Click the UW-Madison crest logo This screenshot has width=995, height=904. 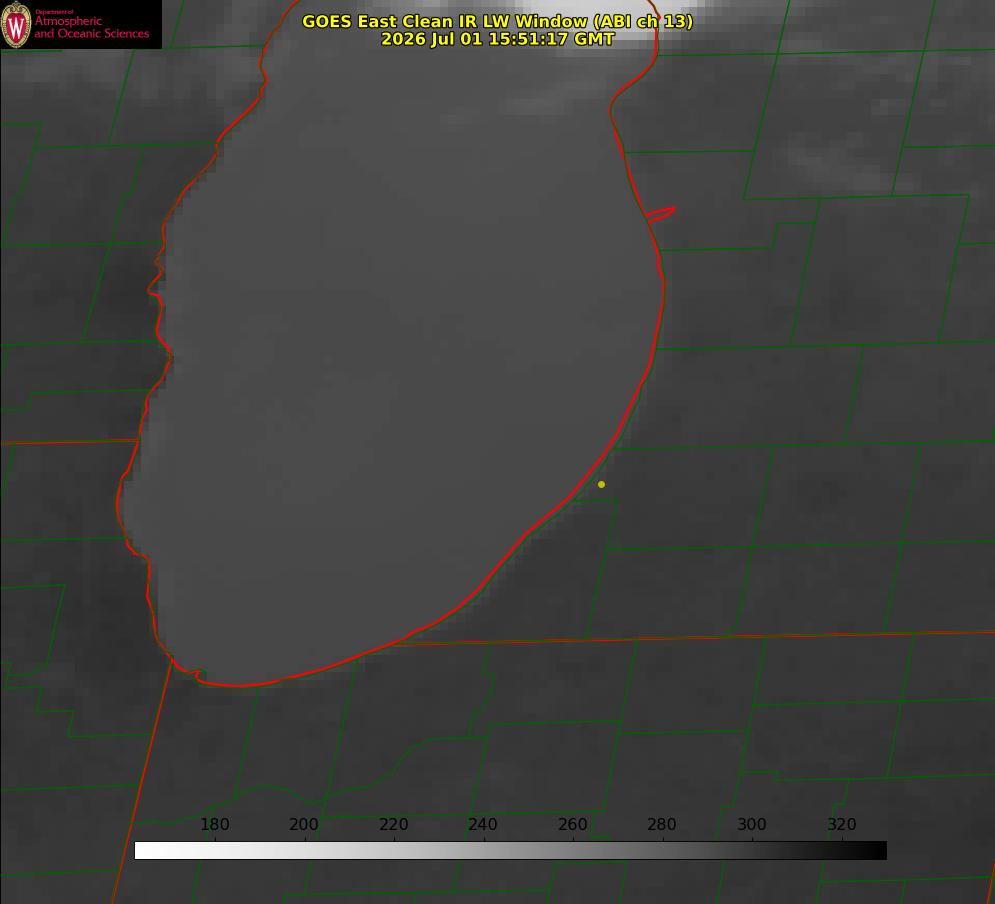tap(16, 25)
